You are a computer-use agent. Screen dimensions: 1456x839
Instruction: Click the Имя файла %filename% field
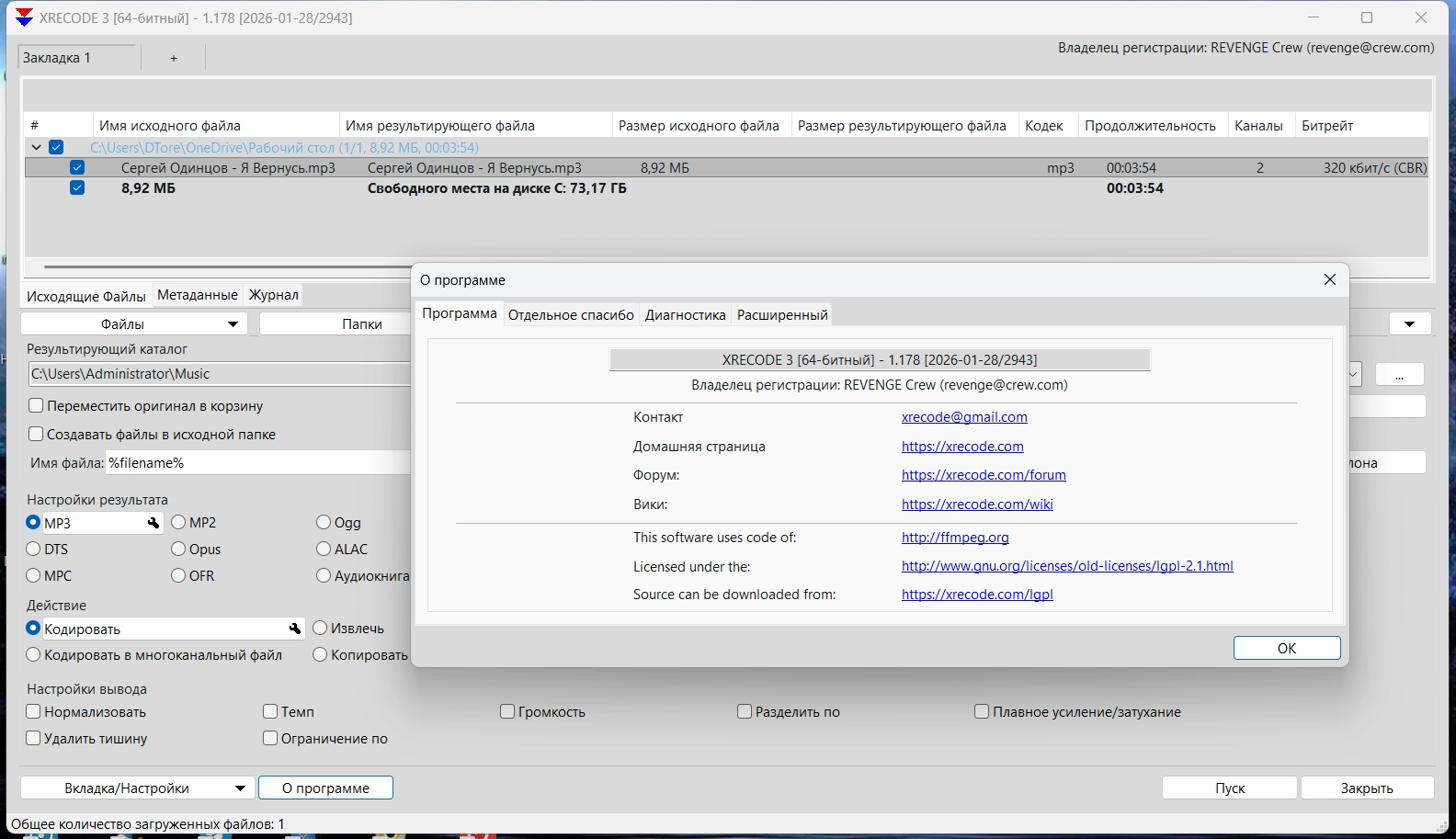(x=258, y=463)
